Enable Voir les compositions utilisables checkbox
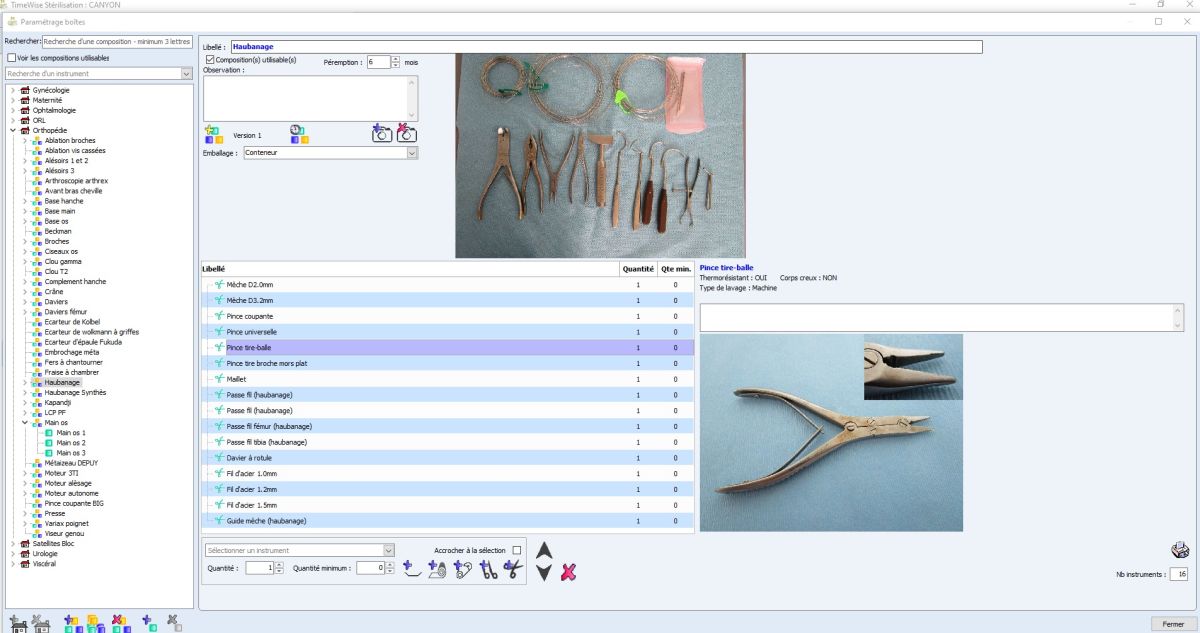The image size is (1200, 633). point(11,58)
